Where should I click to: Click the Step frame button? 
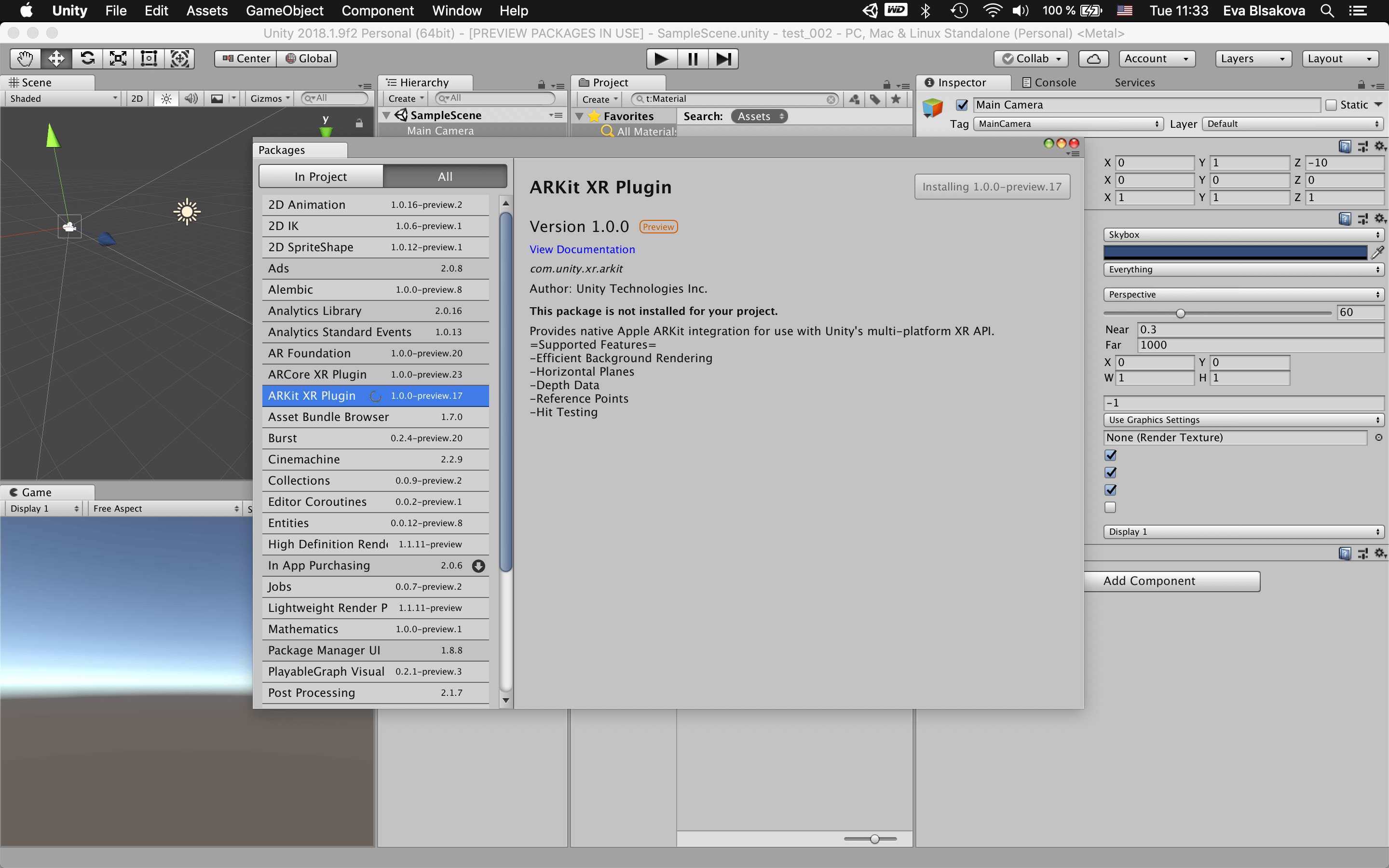(723, 58)
